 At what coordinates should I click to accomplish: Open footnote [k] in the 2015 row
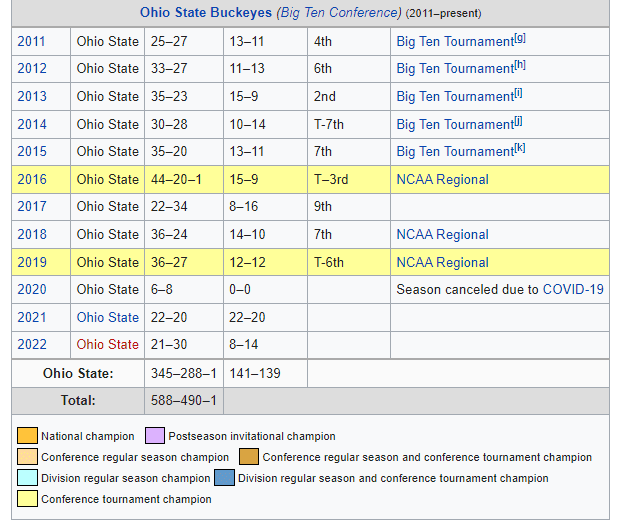point(520,148)
